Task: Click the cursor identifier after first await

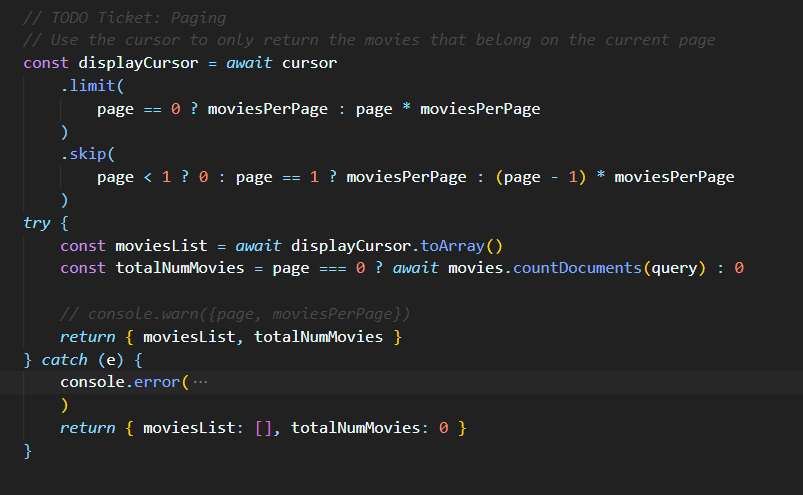Action: click(309, 62)
